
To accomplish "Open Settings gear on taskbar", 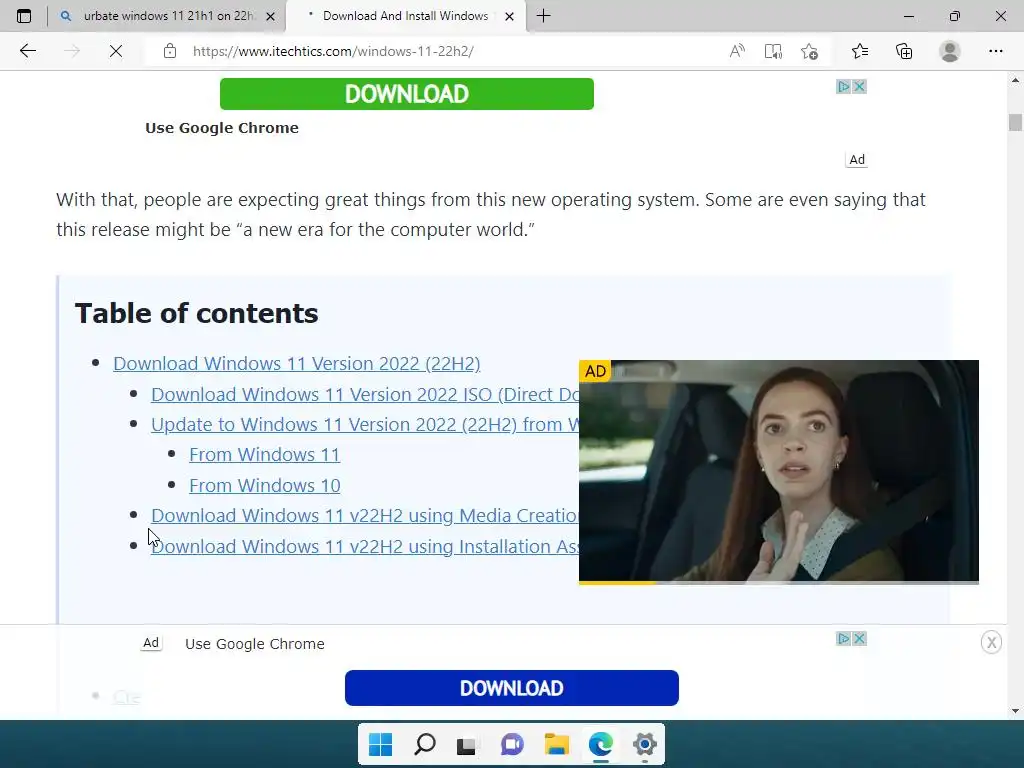I will coord(645,744).
